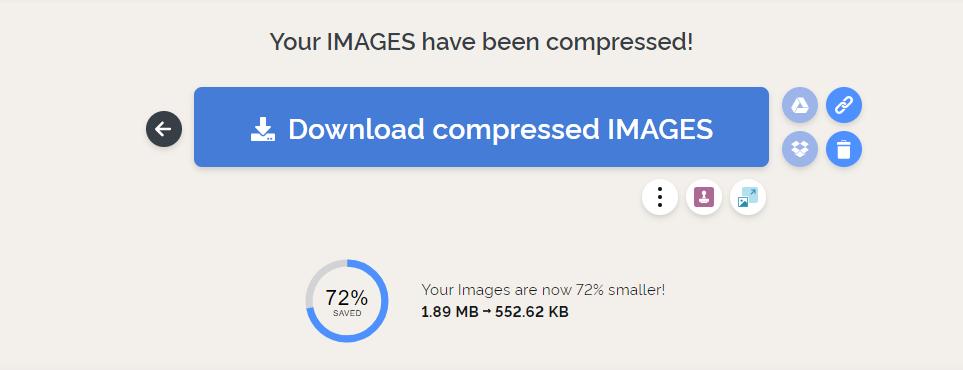
Task: Save compressed images to Google Drive
Action: tap(800, 105)
